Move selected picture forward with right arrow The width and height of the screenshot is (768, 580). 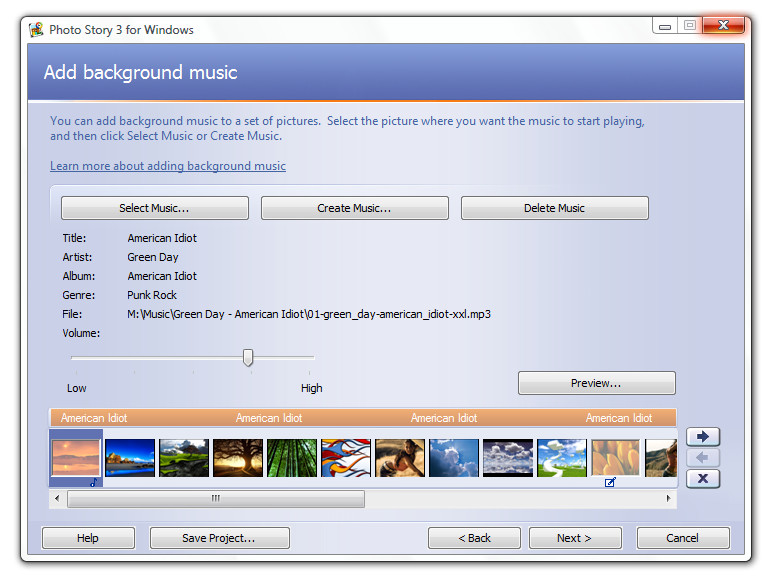[703, 436]
